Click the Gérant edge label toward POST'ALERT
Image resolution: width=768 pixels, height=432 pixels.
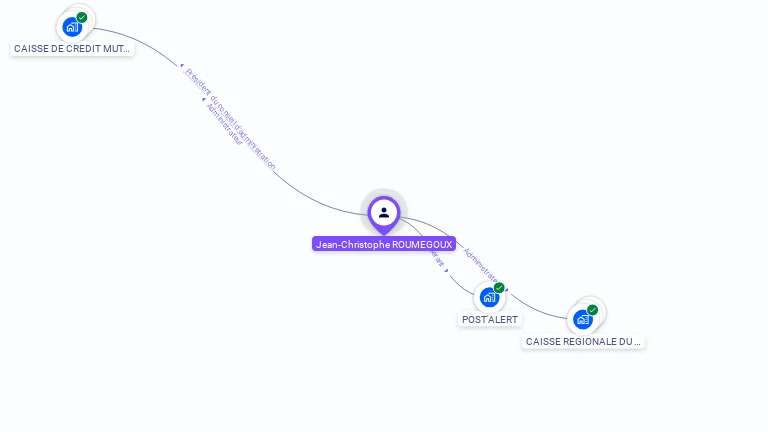437,259
